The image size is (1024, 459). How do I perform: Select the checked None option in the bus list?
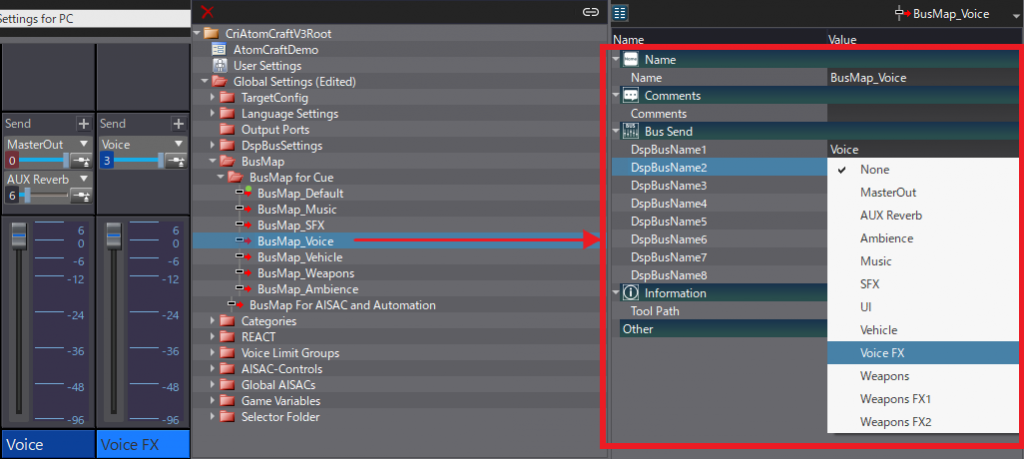click(874, 169)
